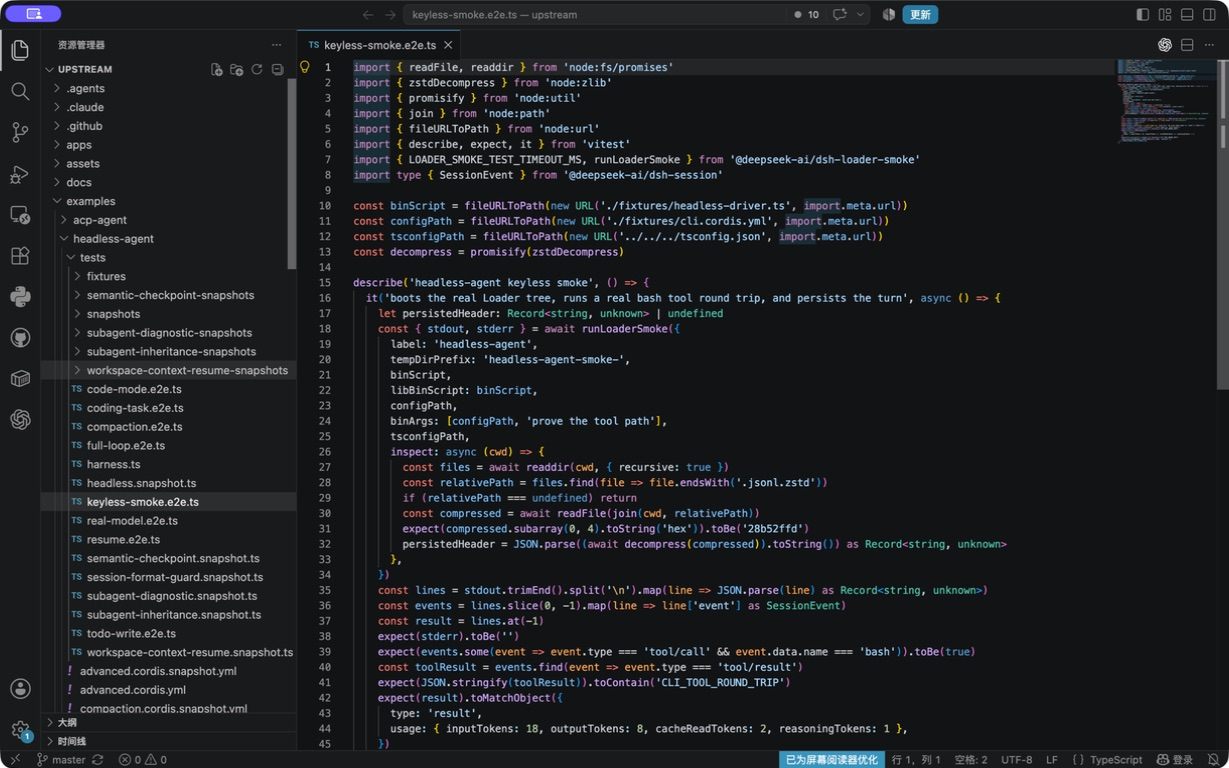This screenshot has height=768, width=1229.
Task: Click the 更新 update button
Action: click(920, 15)
